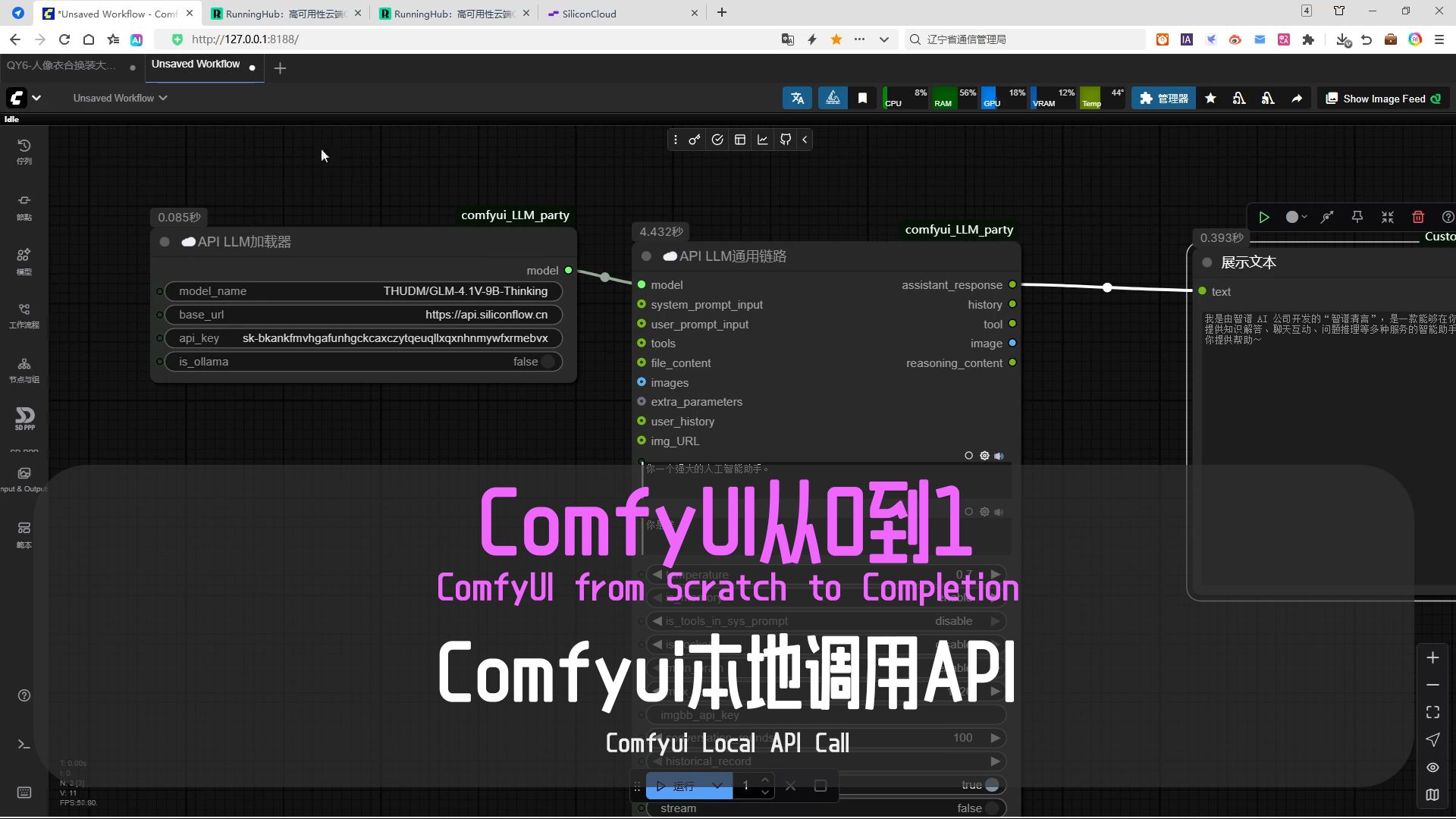1456x819 pixels.
Task: Expand the ComfyUI logo menu chevron
Action: coord(36,98)
